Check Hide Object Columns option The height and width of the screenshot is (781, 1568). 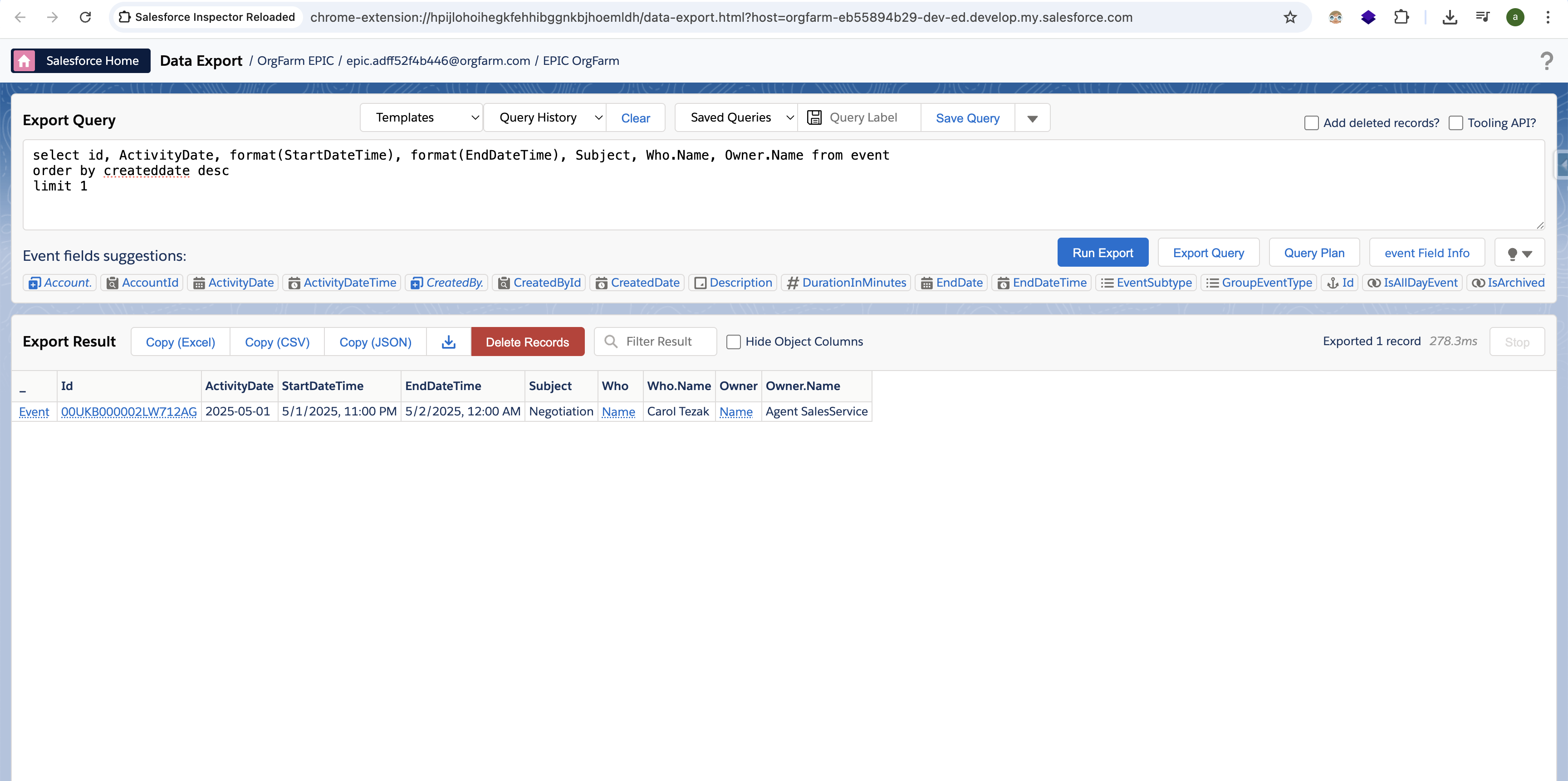(x=734, y=342)
